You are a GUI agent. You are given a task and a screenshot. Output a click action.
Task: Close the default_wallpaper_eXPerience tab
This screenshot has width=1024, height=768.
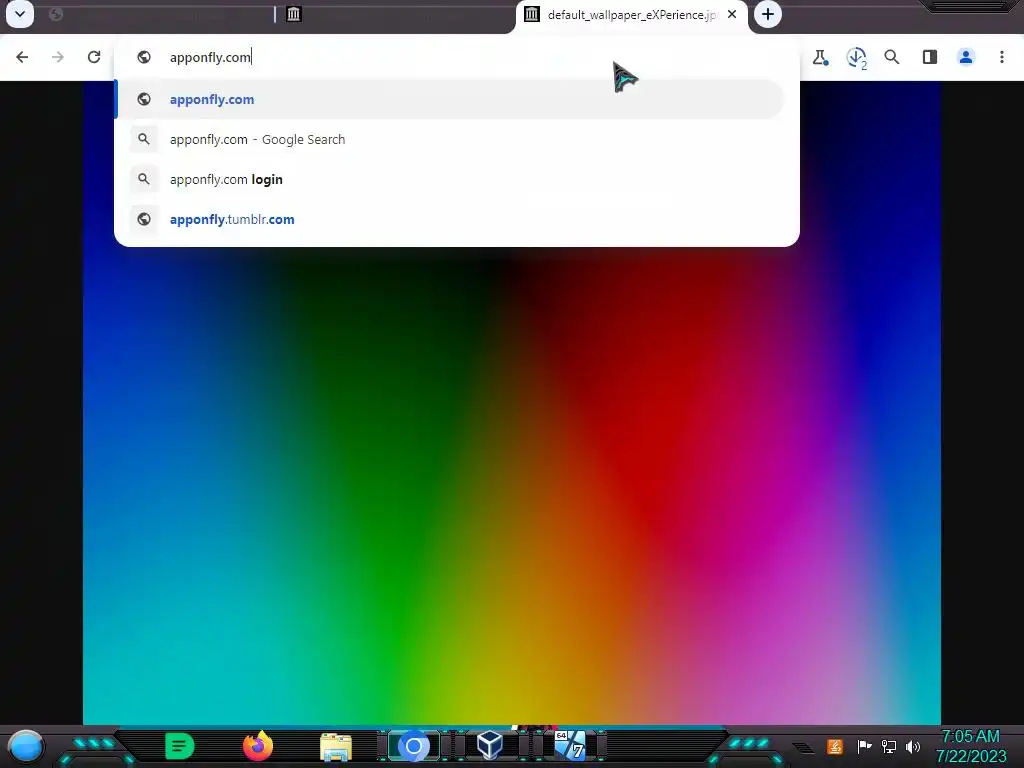tap(732, 14)
